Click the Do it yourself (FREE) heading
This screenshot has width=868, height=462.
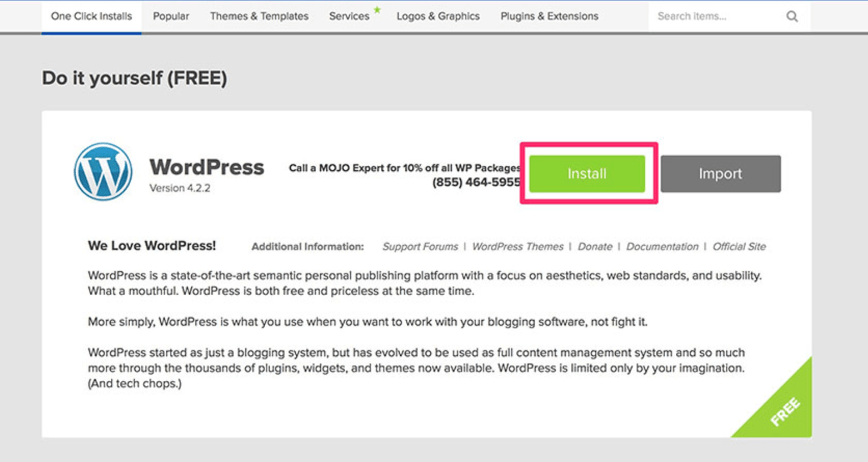click(x=135, y=78)
